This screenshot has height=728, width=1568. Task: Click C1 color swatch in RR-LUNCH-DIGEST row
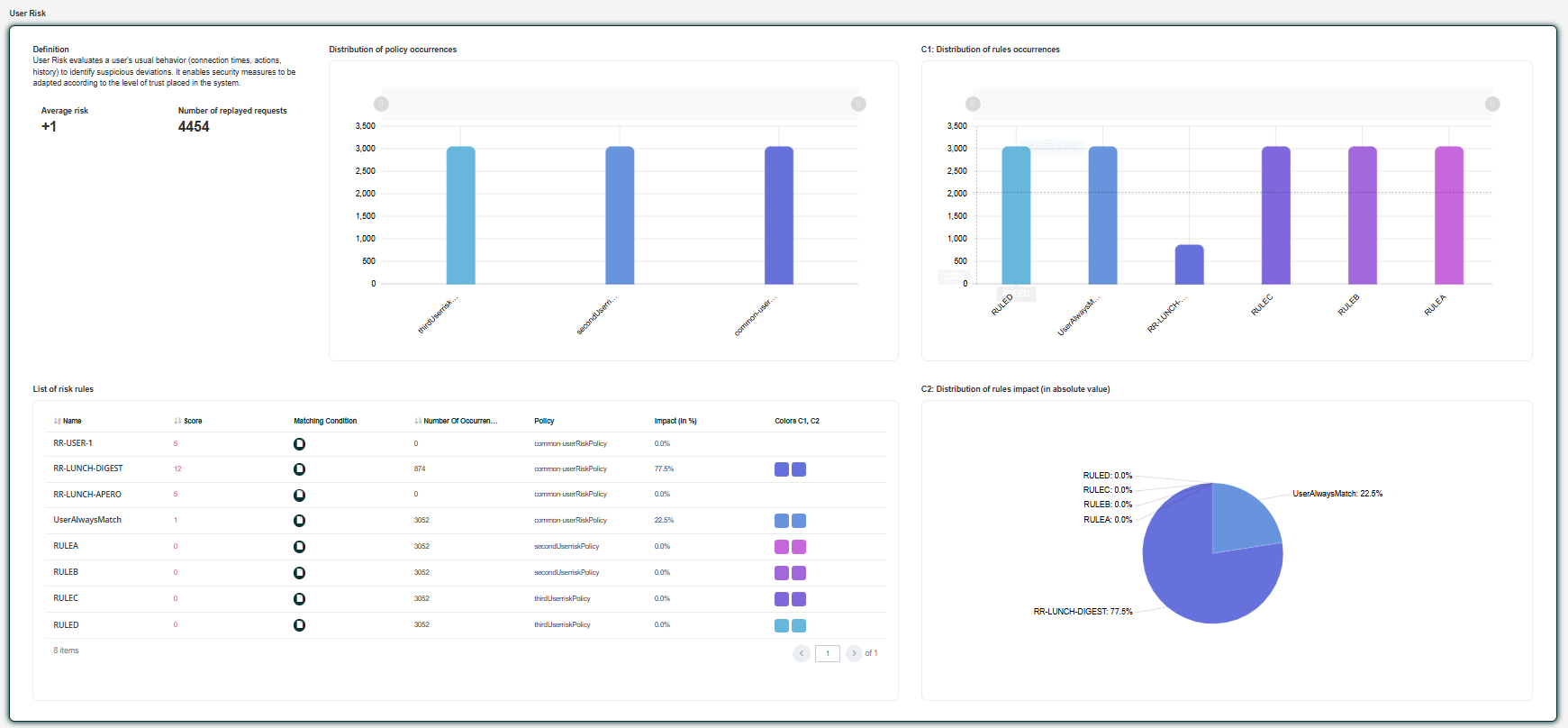(782, 469)
